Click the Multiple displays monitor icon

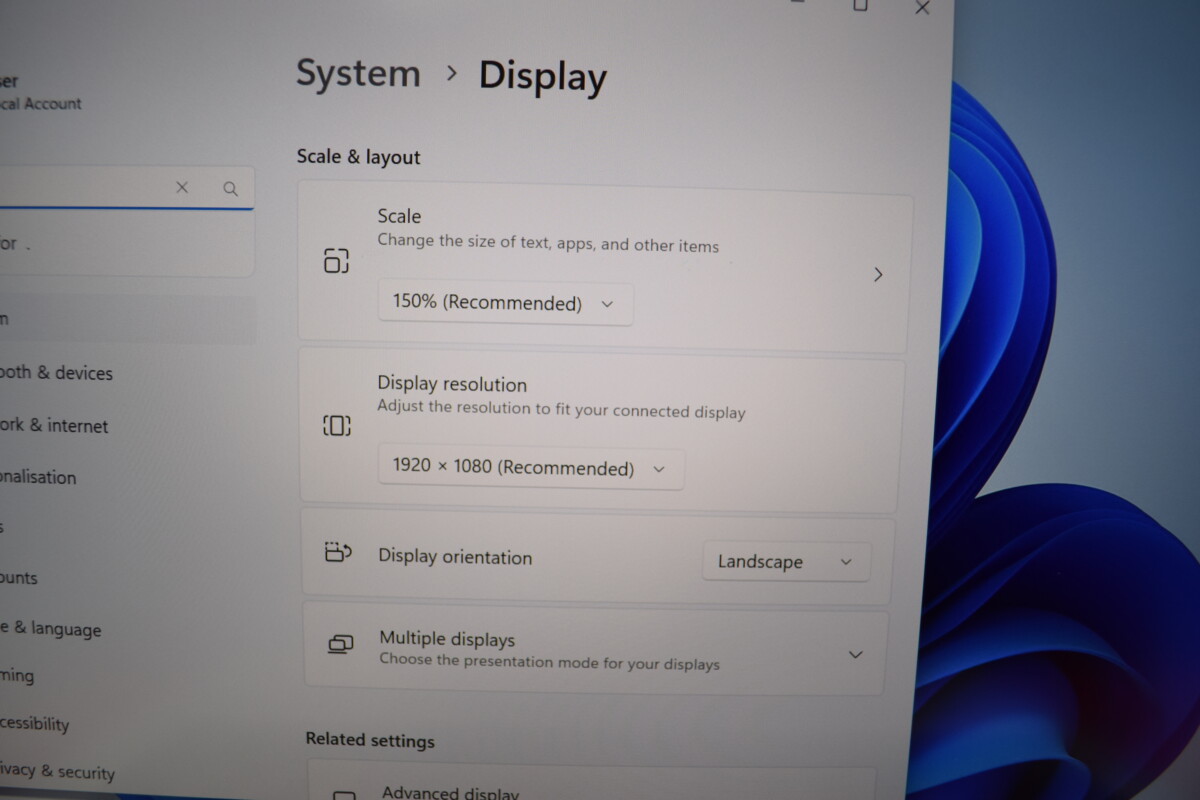point(341,645)
